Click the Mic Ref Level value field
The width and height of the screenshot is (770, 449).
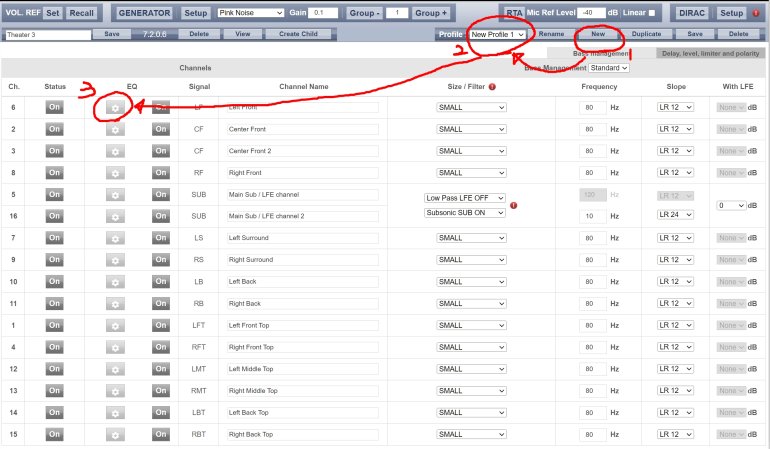[591, 13]
